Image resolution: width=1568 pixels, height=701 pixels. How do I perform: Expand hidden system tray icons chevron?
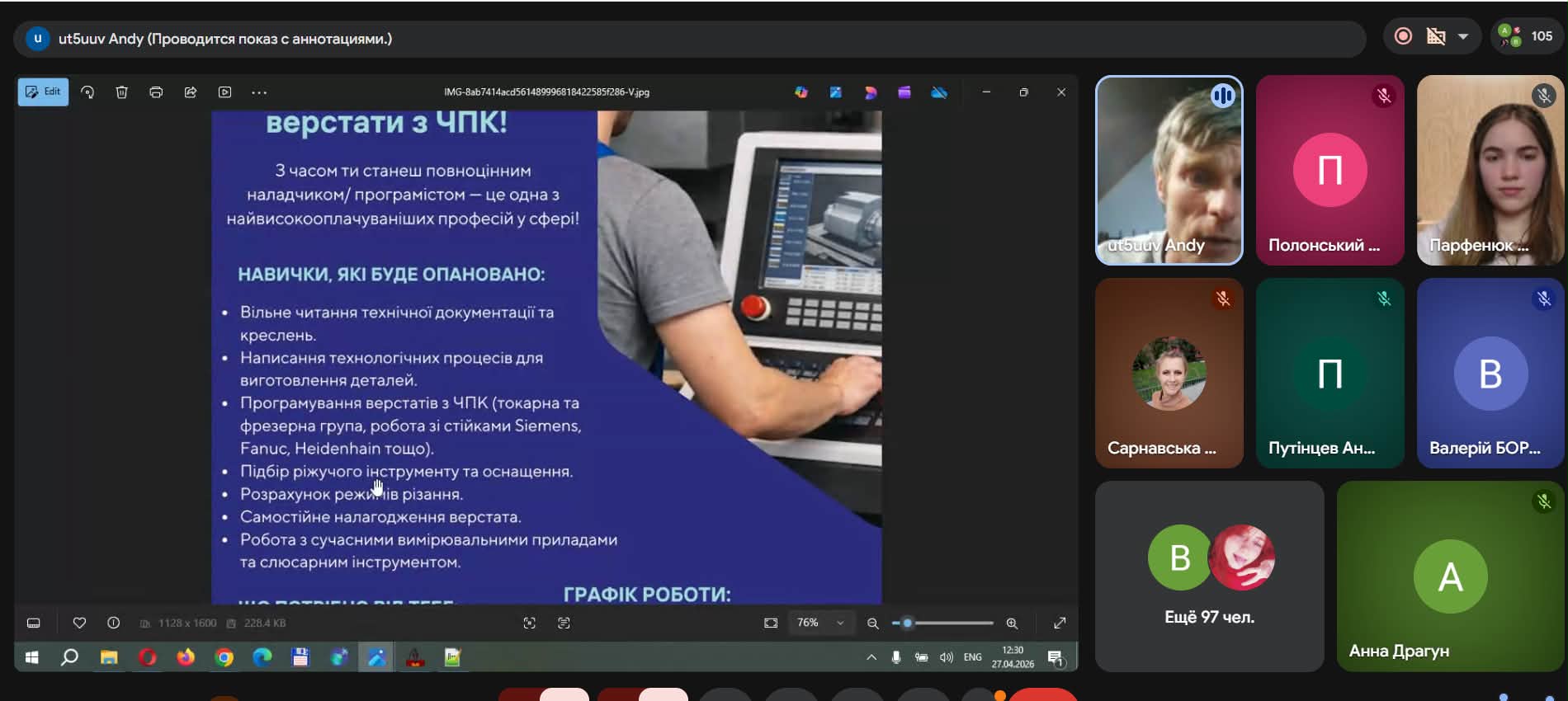coord(871,657)
